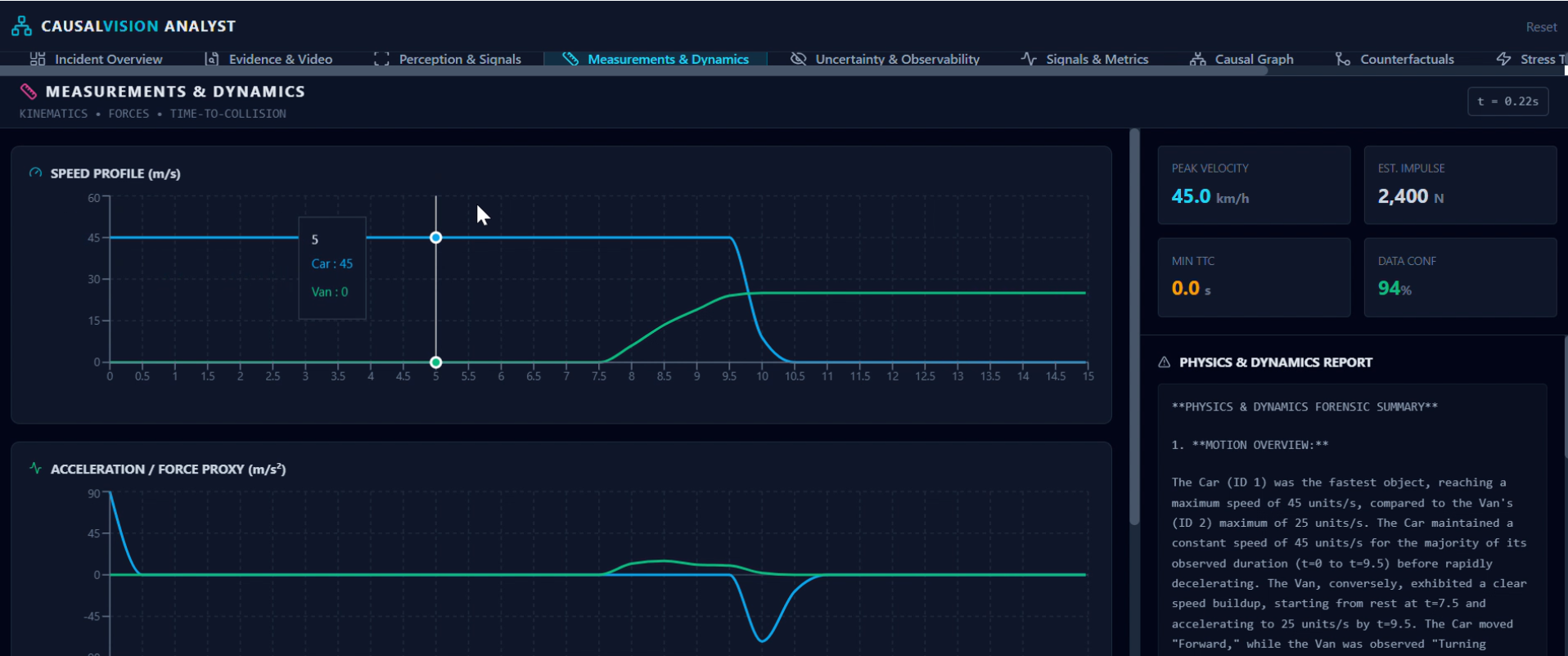
Task: Click the horizontal tab bar scrollbar
Action: (634, 70)
